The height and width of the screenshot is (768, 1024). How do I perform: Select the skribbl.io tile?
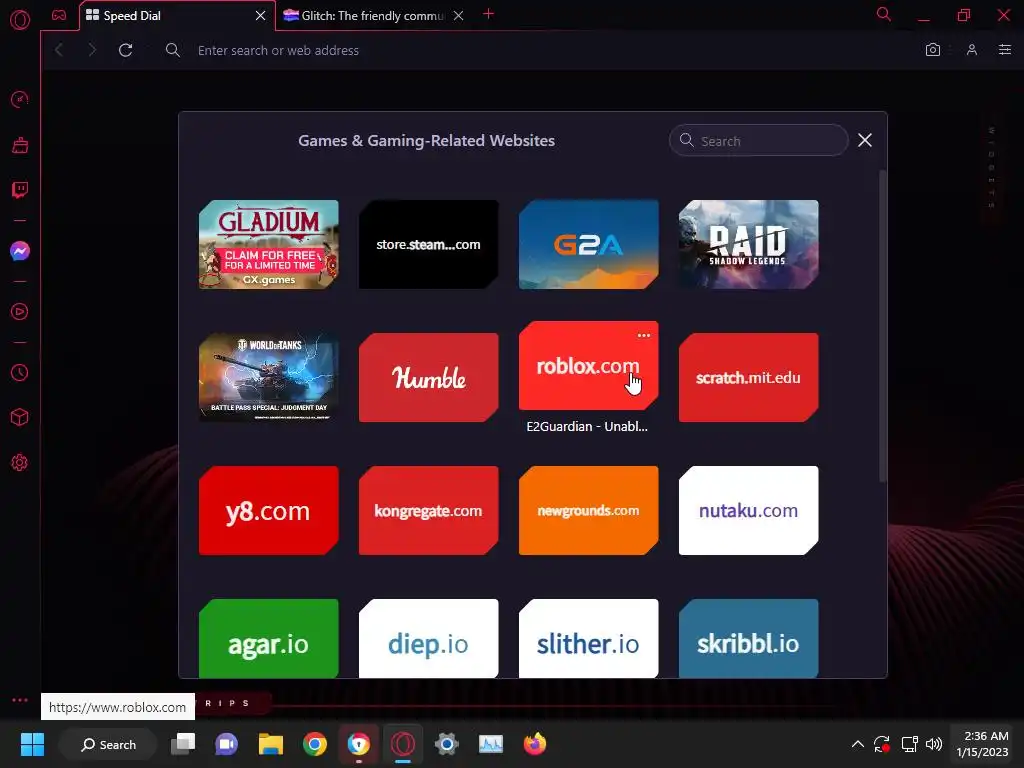pyautogui.click(x=748, y=639)
